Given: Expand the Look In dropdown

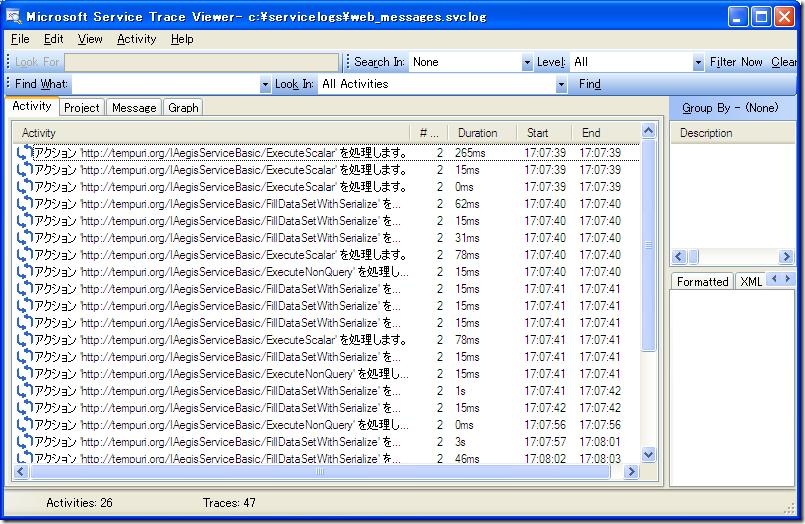Looking at the screenshot, I should (x=561, y=84).
